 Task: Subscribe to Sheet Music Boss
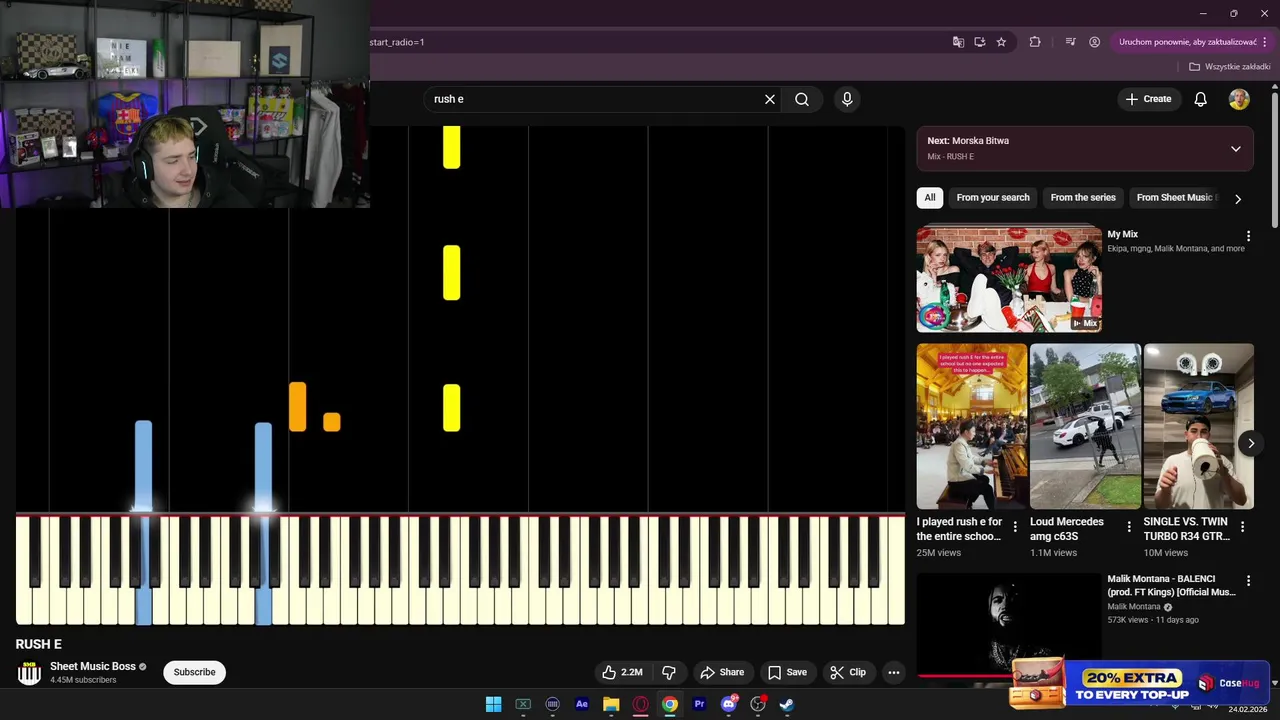194,672
